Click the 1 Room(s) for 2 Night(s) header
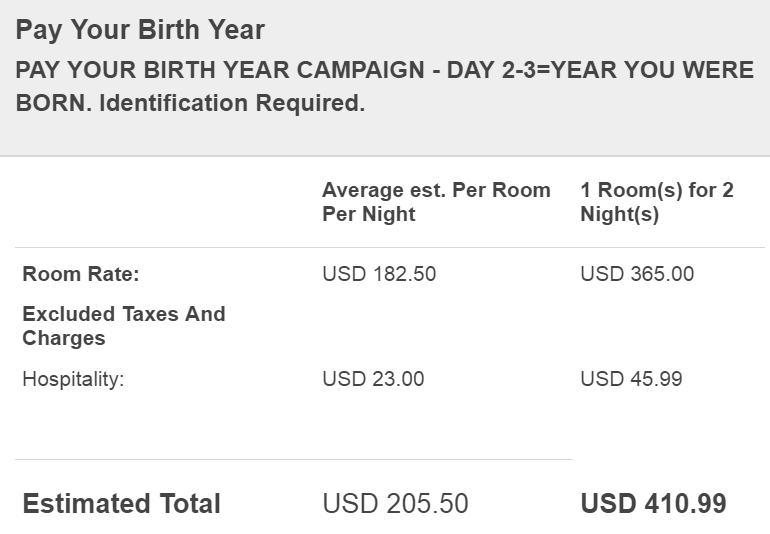Viewport: 770px width, 534px height. point(657,202)
